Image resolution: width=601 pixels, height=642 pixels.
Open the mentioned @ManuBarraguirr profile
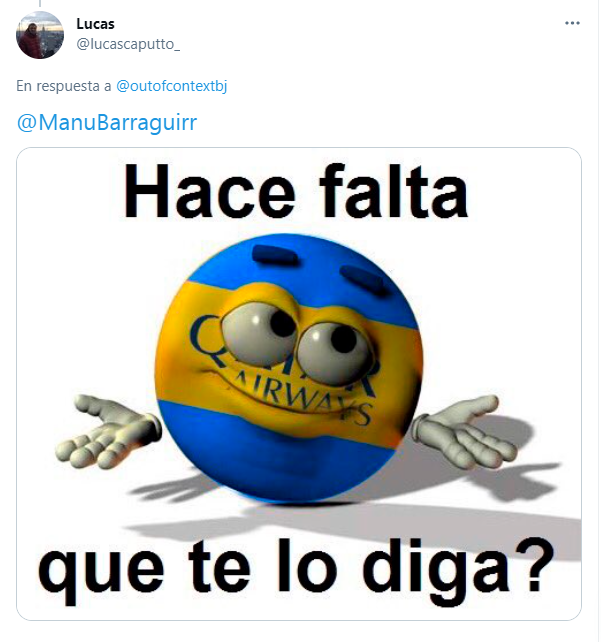pos(107,122)
